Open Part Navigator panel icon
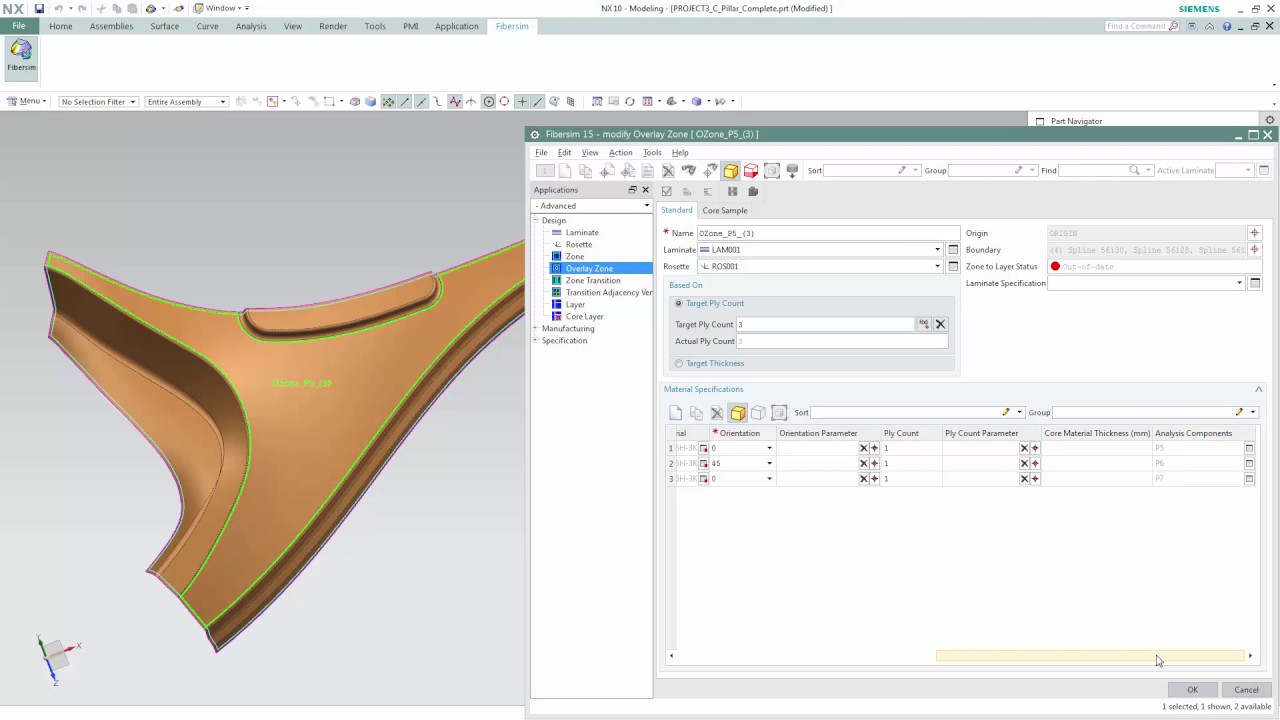Viewport: 1280px width, 720px height. 1040,121
